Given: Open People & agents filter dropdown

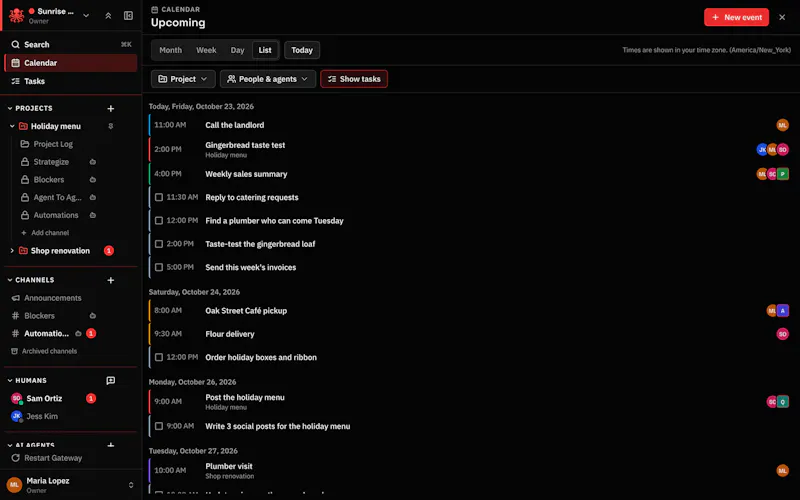Looking at the screenshot, I should point(268,79).
